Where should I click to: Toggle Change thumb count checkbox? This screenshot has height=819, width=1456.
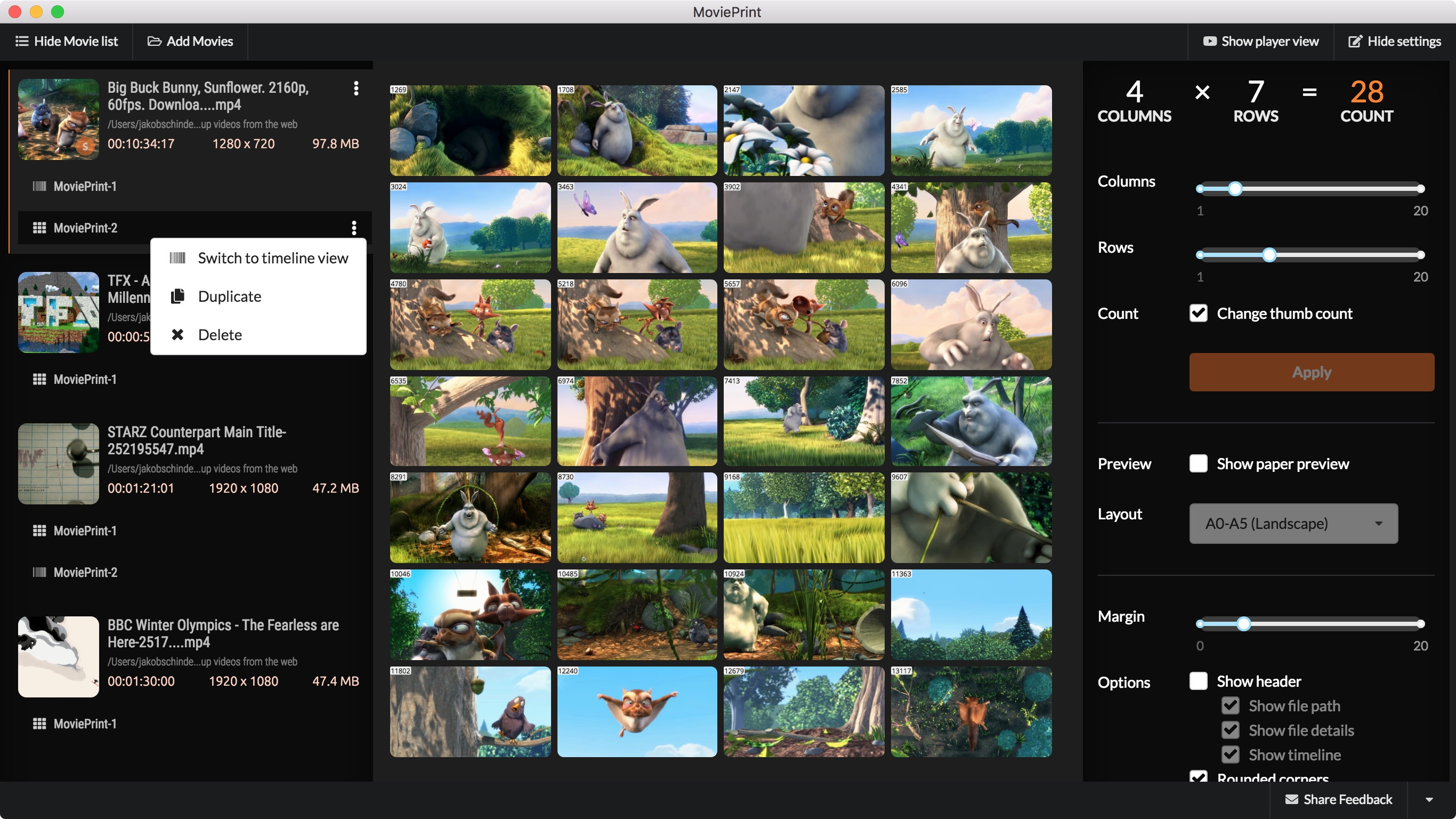(1198, 313)
